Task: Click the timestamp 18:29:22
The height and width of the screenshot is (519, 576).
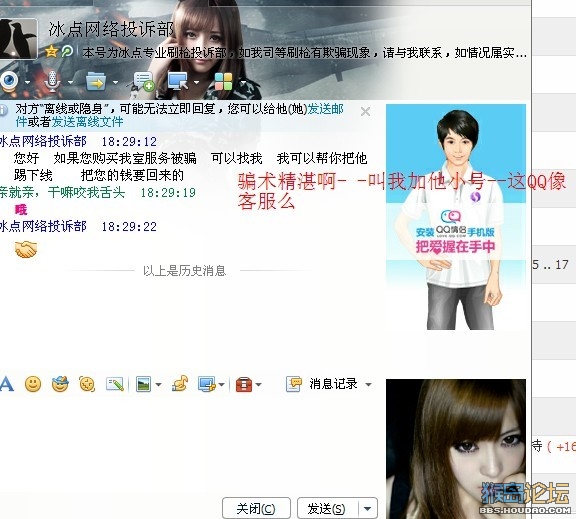Action: click(129, 227)
